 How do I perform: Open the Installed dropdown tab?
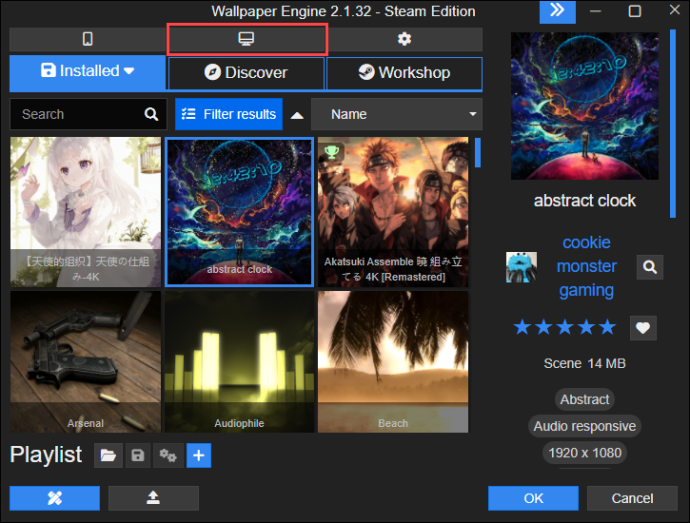point(88,73)
